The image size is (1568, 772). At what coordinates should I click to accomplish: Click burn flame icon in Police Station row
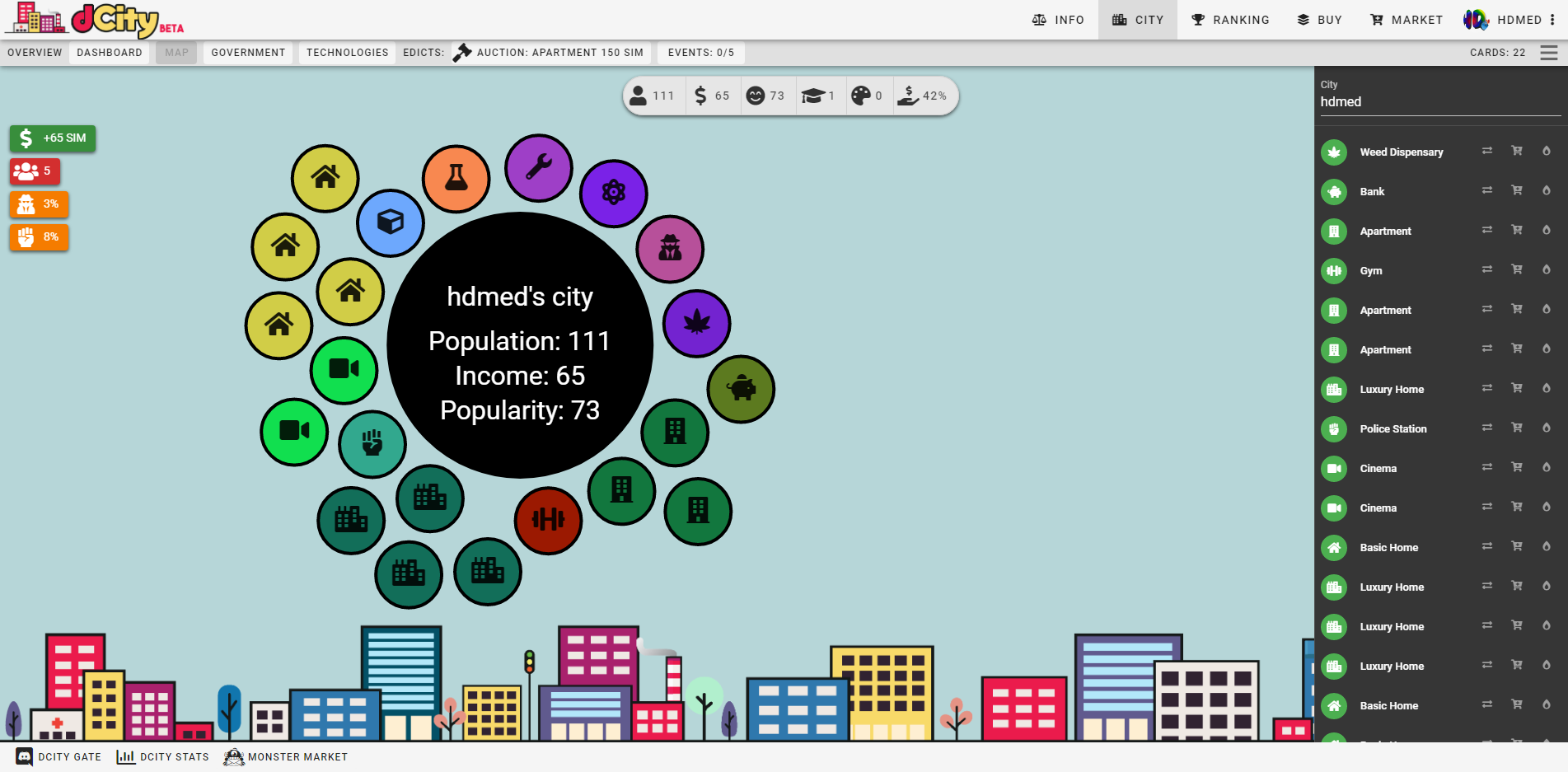(x=1547, y=428)
